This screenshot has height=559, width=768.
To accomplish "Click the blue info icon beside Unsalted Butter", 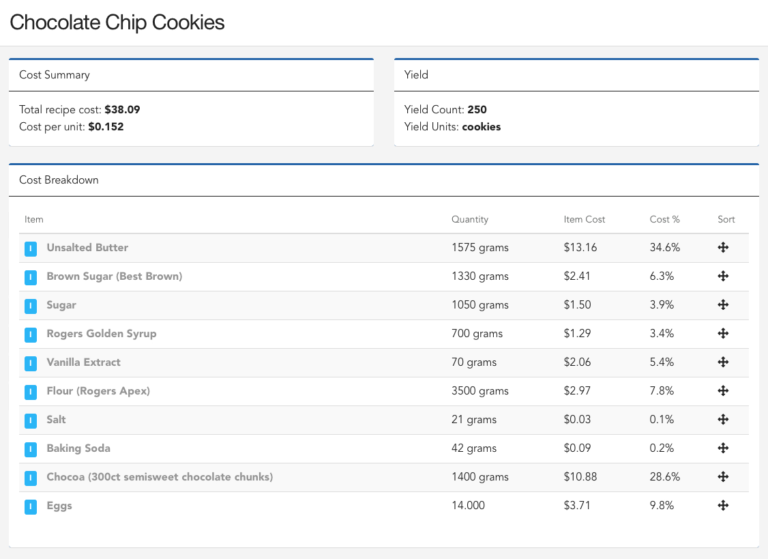I will point(31,248).
